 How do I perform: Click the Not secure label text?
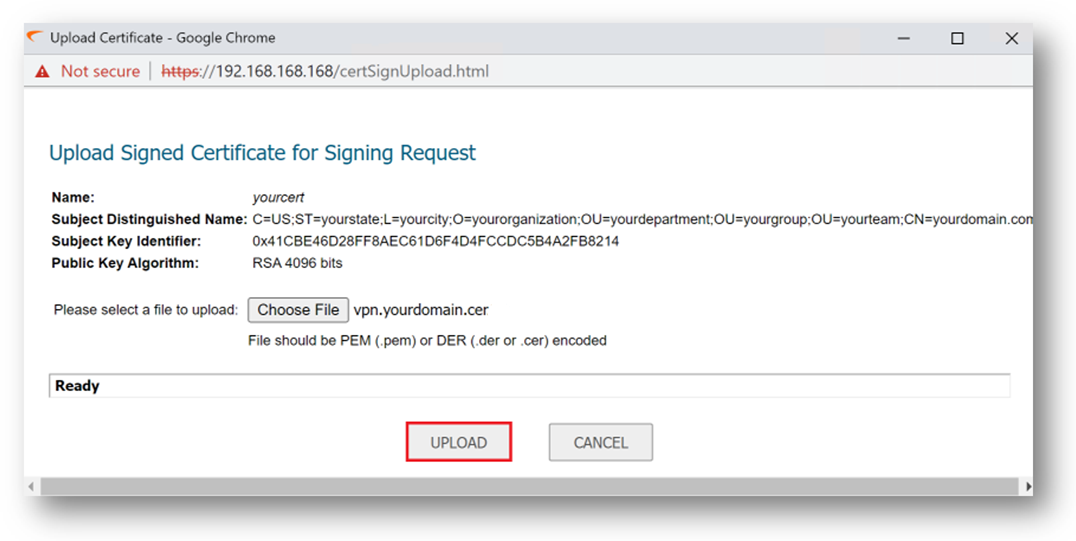100,71
